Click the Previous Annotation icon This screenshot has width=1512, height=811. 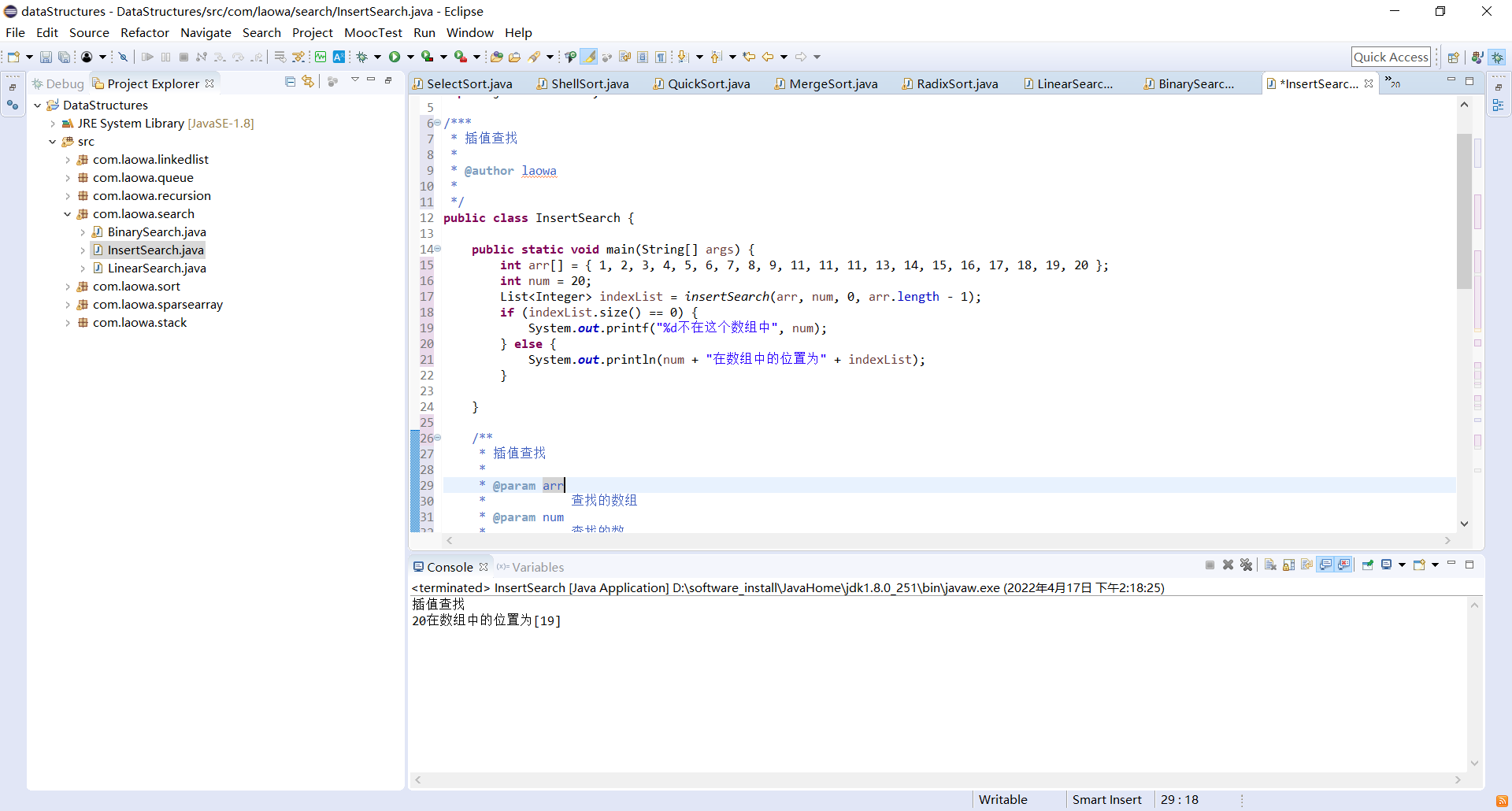716,57
